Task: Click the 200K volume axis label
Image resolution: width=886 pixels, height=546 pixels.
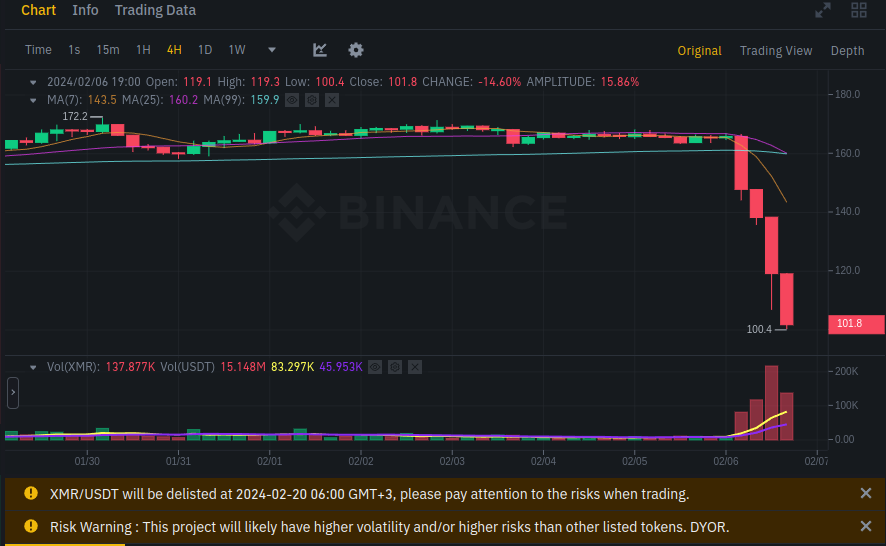Action: 846,371
